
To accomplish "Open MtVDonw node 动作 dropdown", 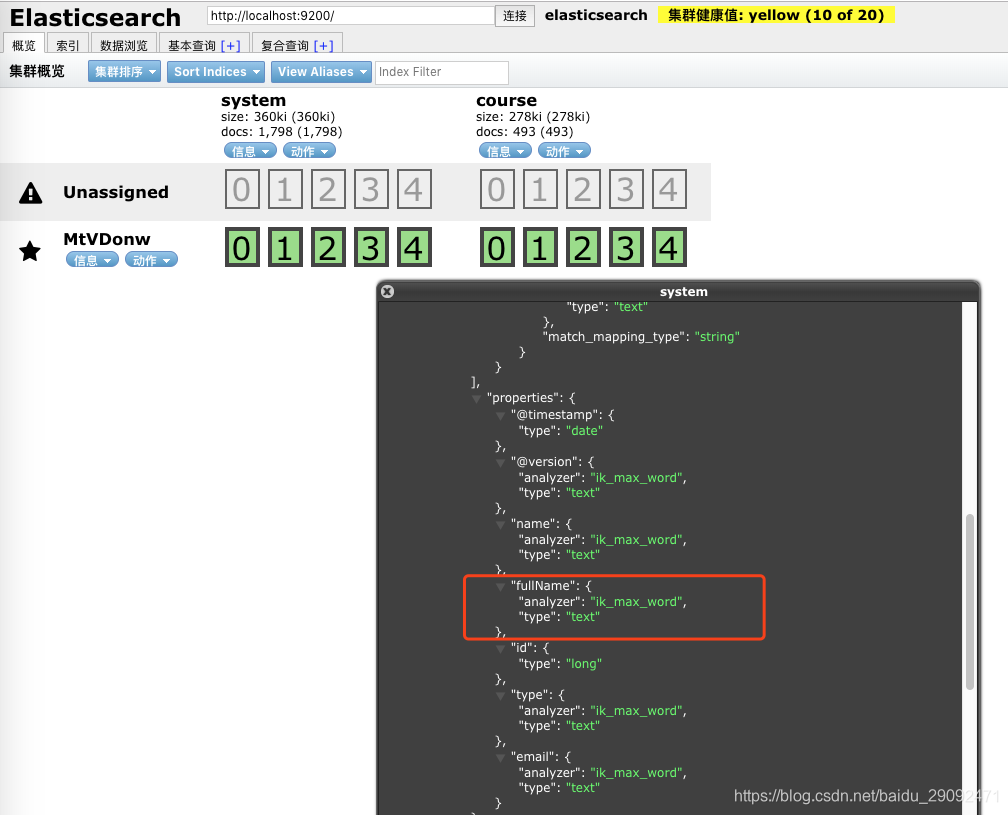I will pos(152,260).
